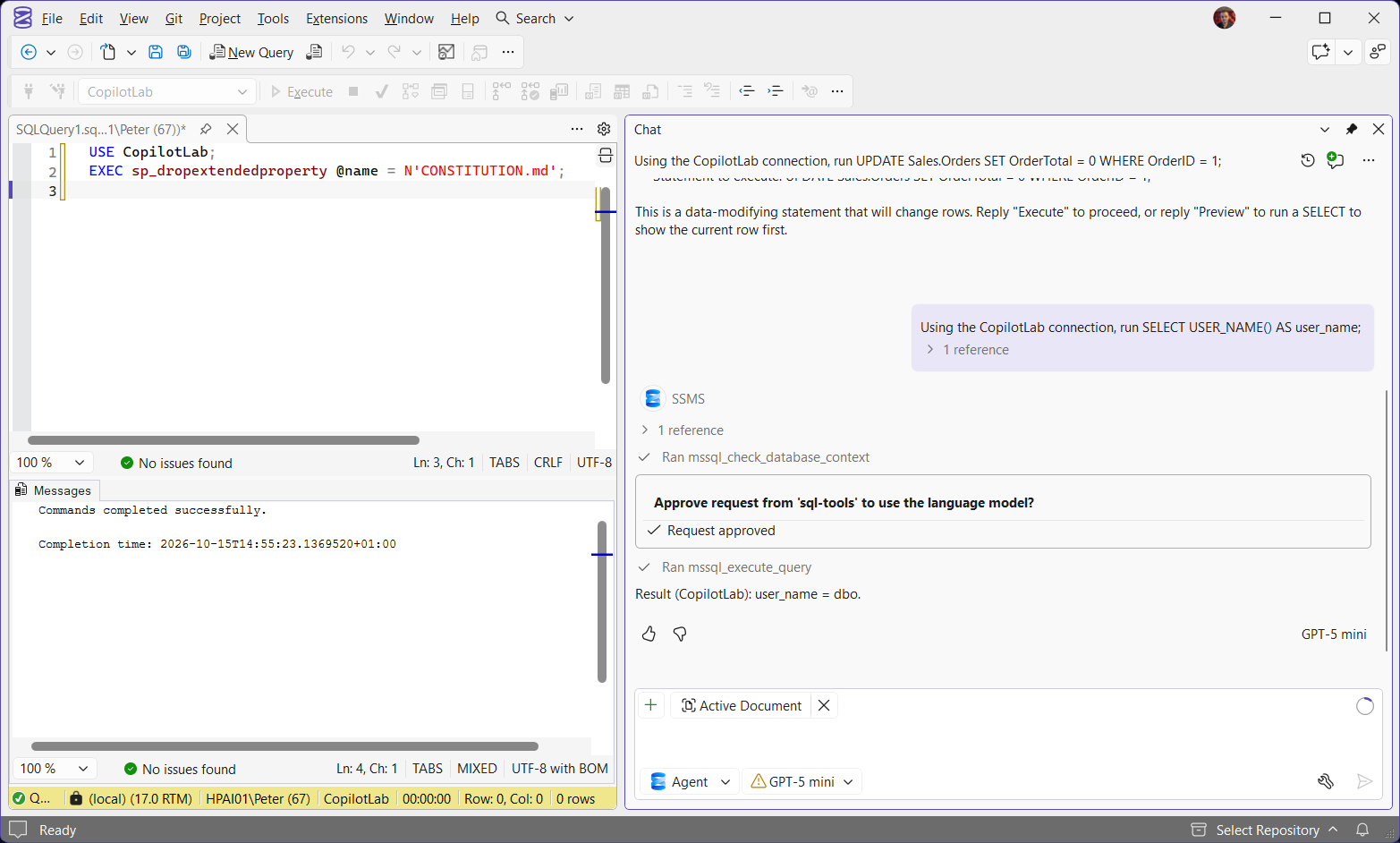The height and width of the screenshot is (843, 1400).
Task: Open the Tools menu
Action: (273, 18)
